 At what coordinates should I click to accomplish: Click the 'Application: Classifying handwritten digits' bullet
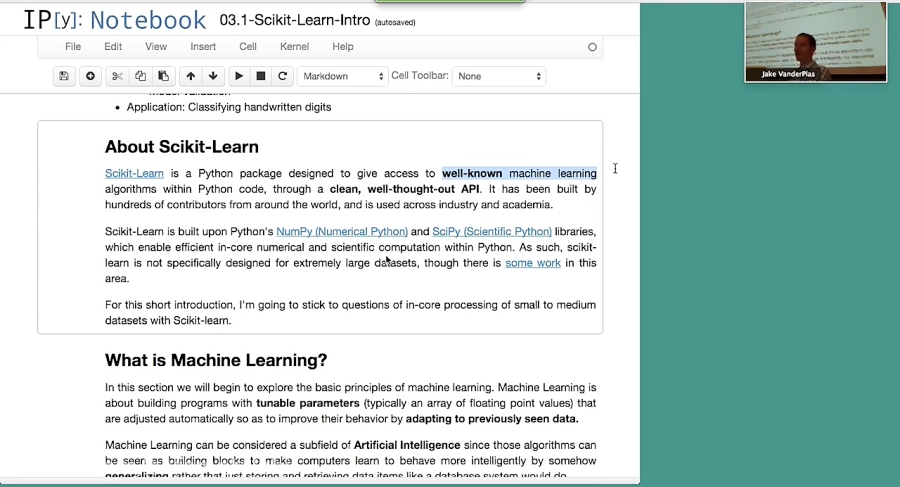coord(229,107)
